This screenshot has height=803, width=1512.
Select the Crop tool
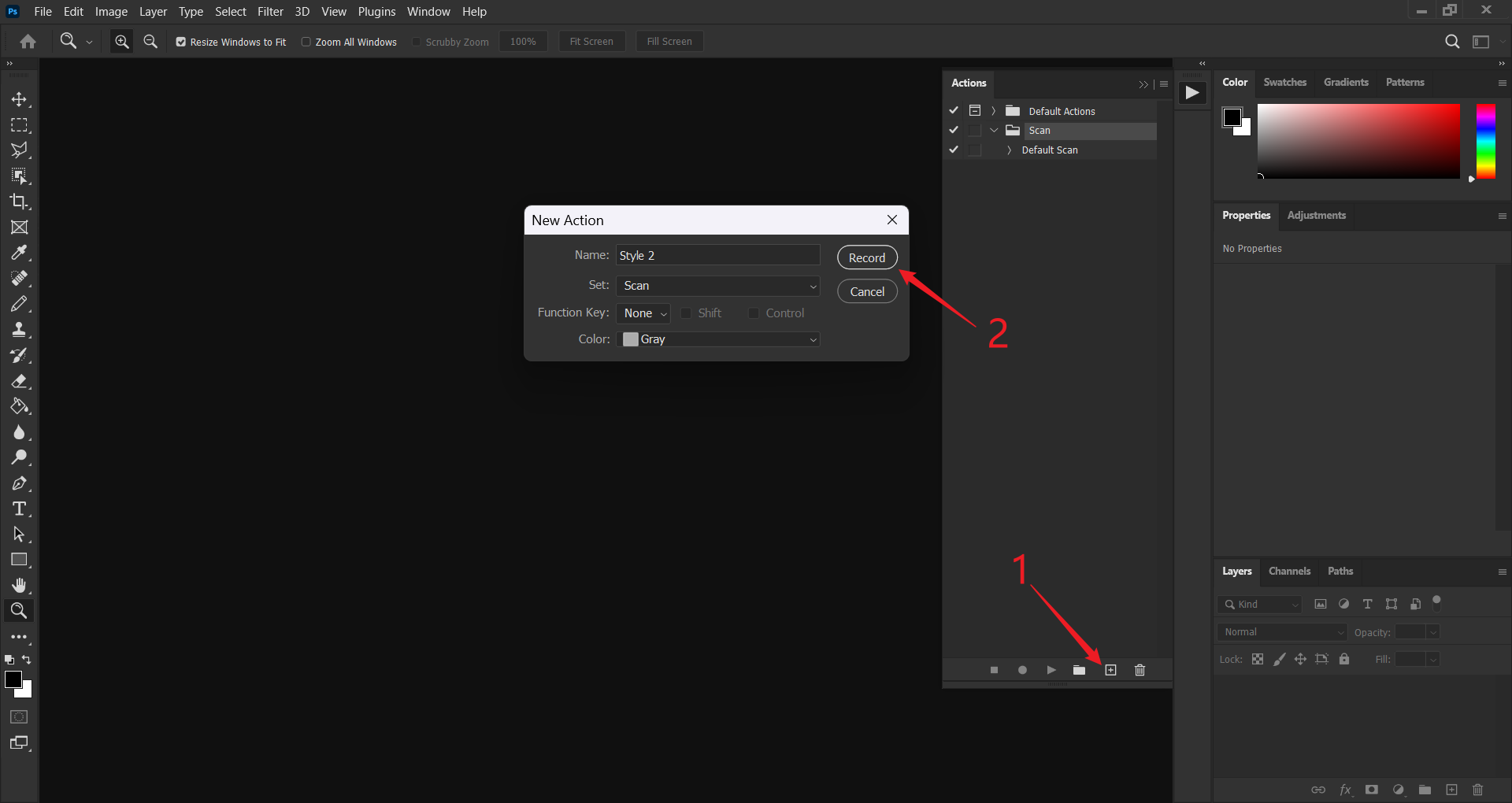tap(19, 202)
